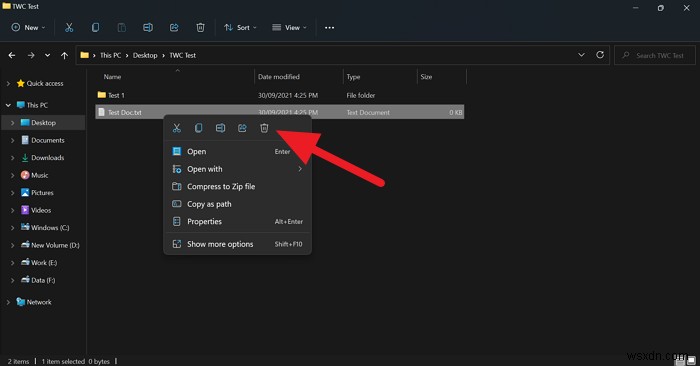Click the toolbar Cut scissors icon

[x=69, y=28]
